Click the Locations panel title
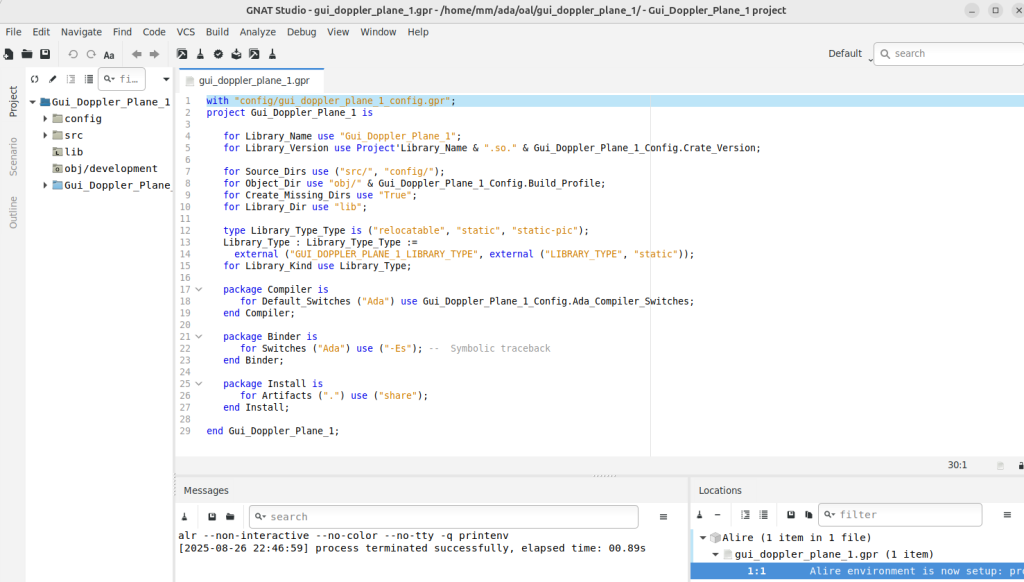Viewport: 1024px width, 582px height. [720, 491]
